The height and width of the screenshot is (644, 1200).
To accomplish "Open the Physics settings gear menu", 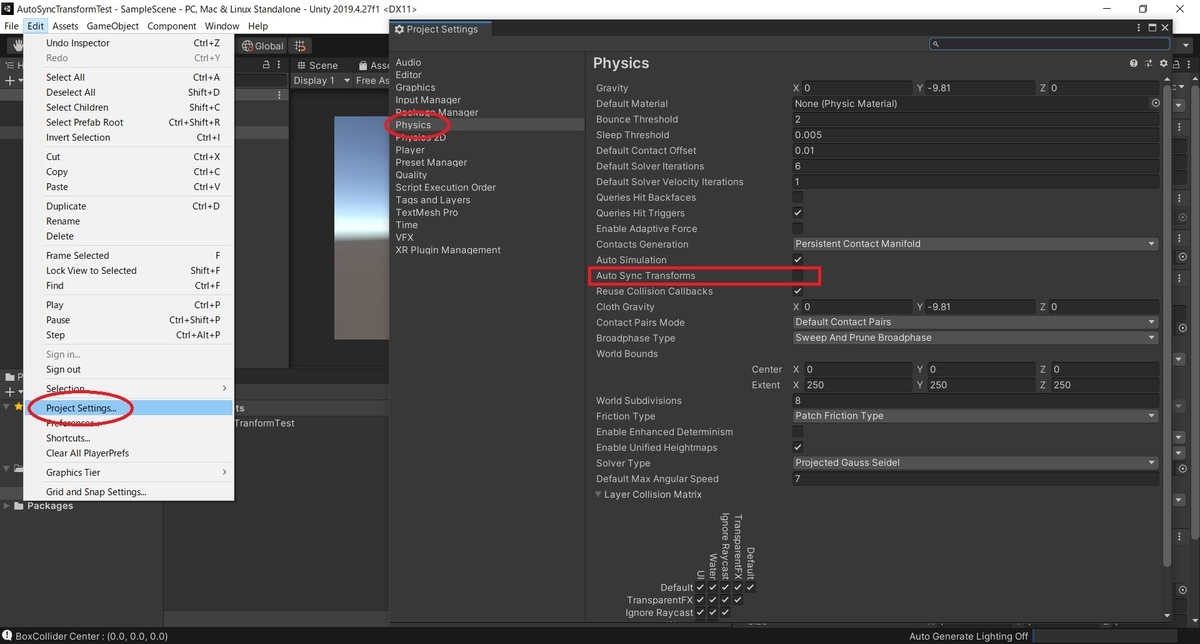I will click(x=1163, y=63).
